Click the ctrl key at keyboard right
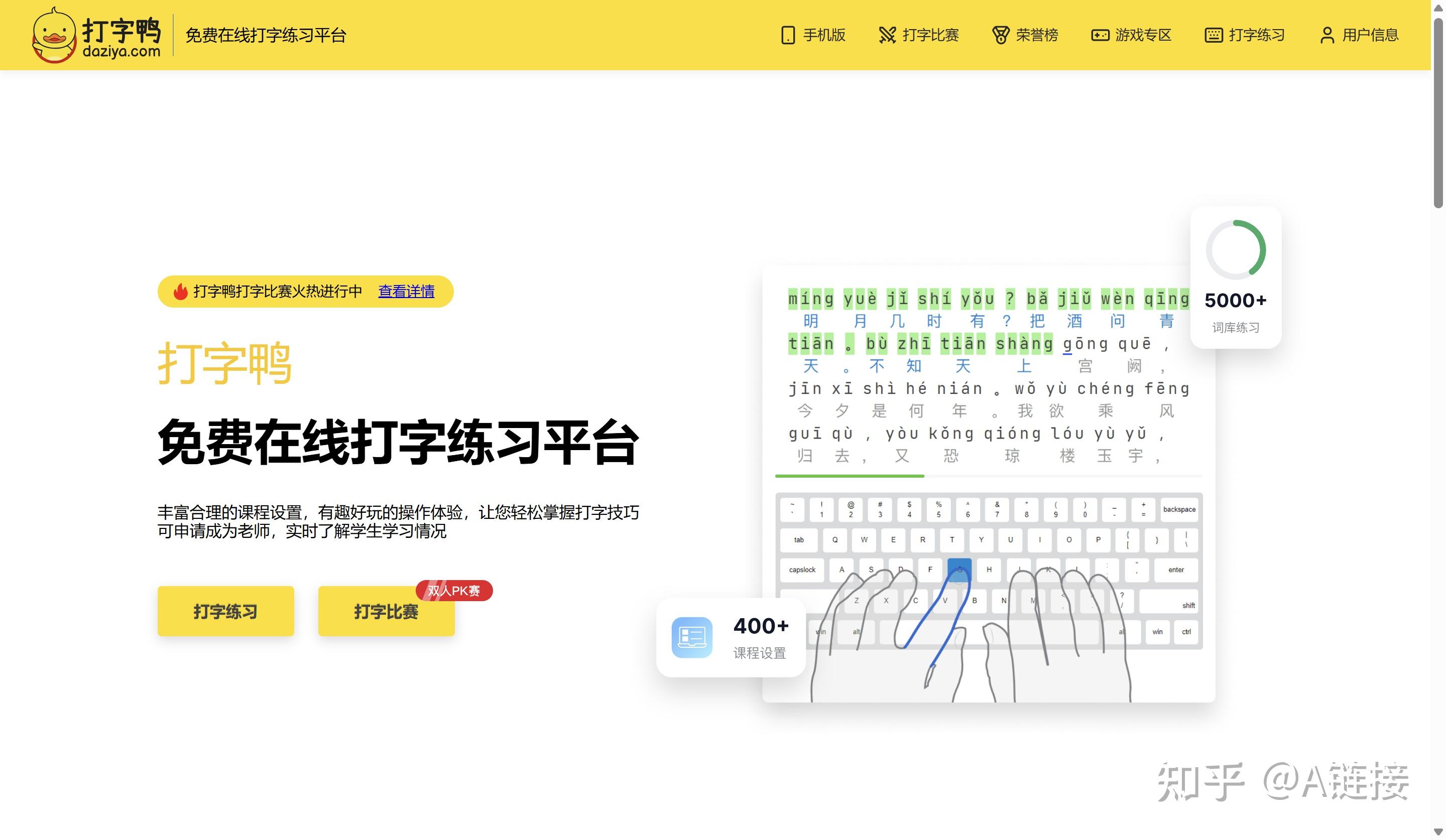 1186,632
